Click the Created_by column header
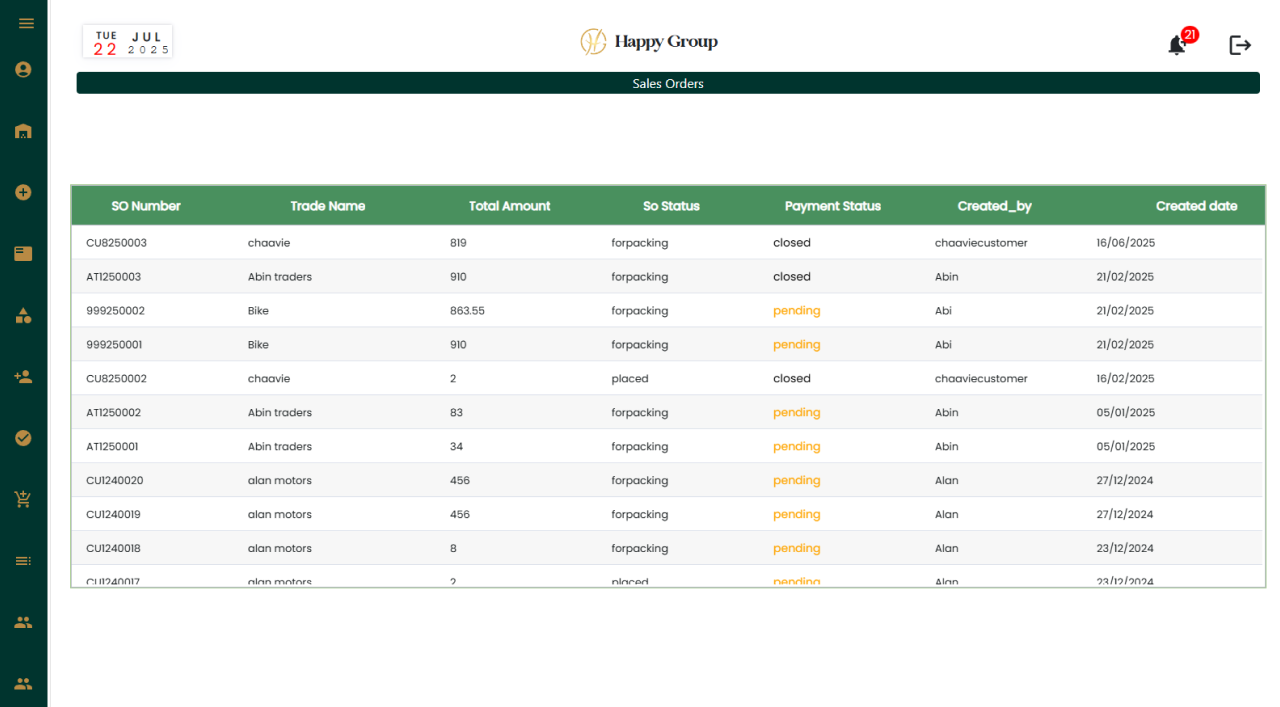1280x707 pixels. (995, 206)
